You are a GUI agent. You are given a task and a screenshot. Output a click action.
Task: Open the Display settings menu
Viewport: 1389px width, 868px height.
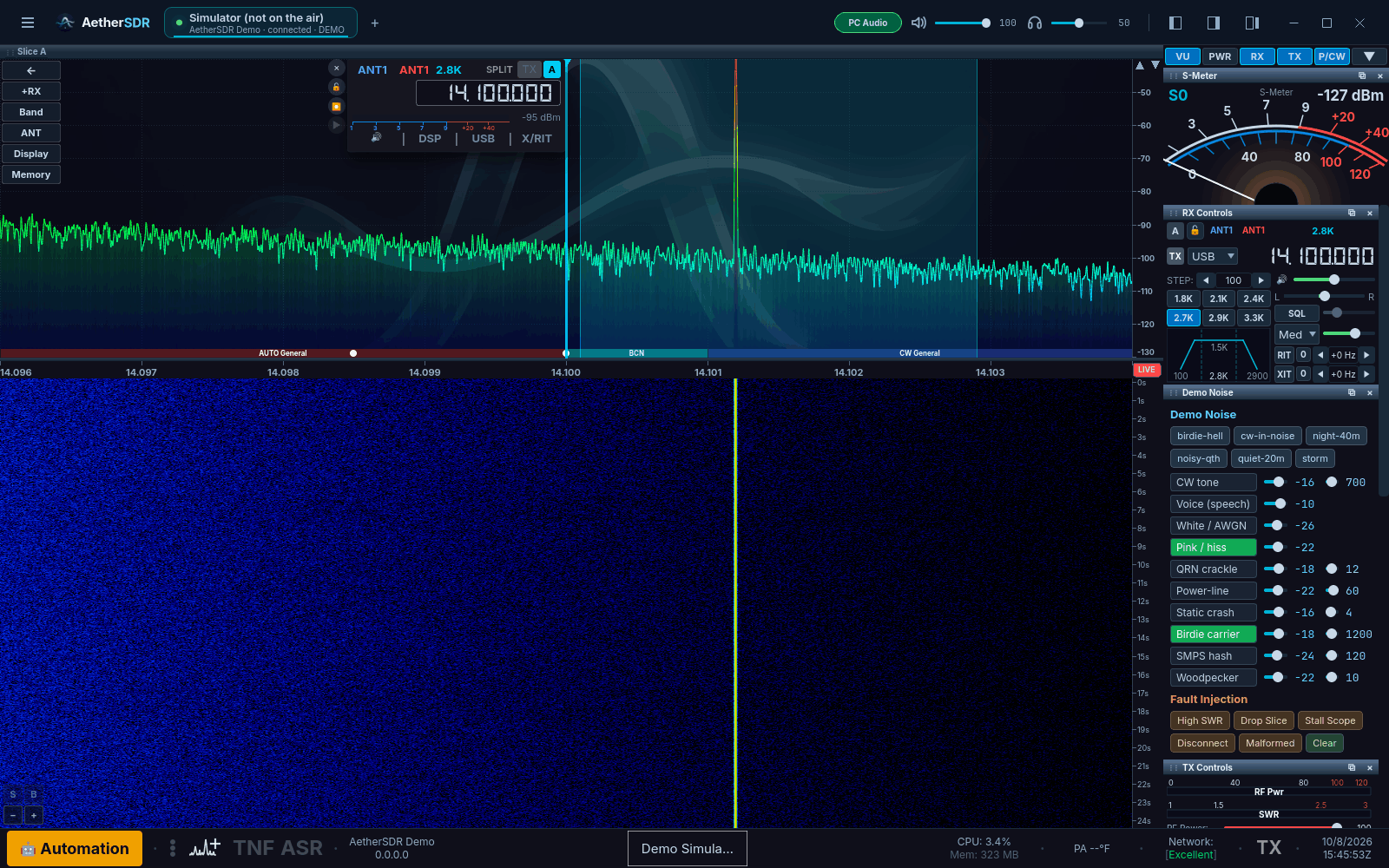coord(31,154)
